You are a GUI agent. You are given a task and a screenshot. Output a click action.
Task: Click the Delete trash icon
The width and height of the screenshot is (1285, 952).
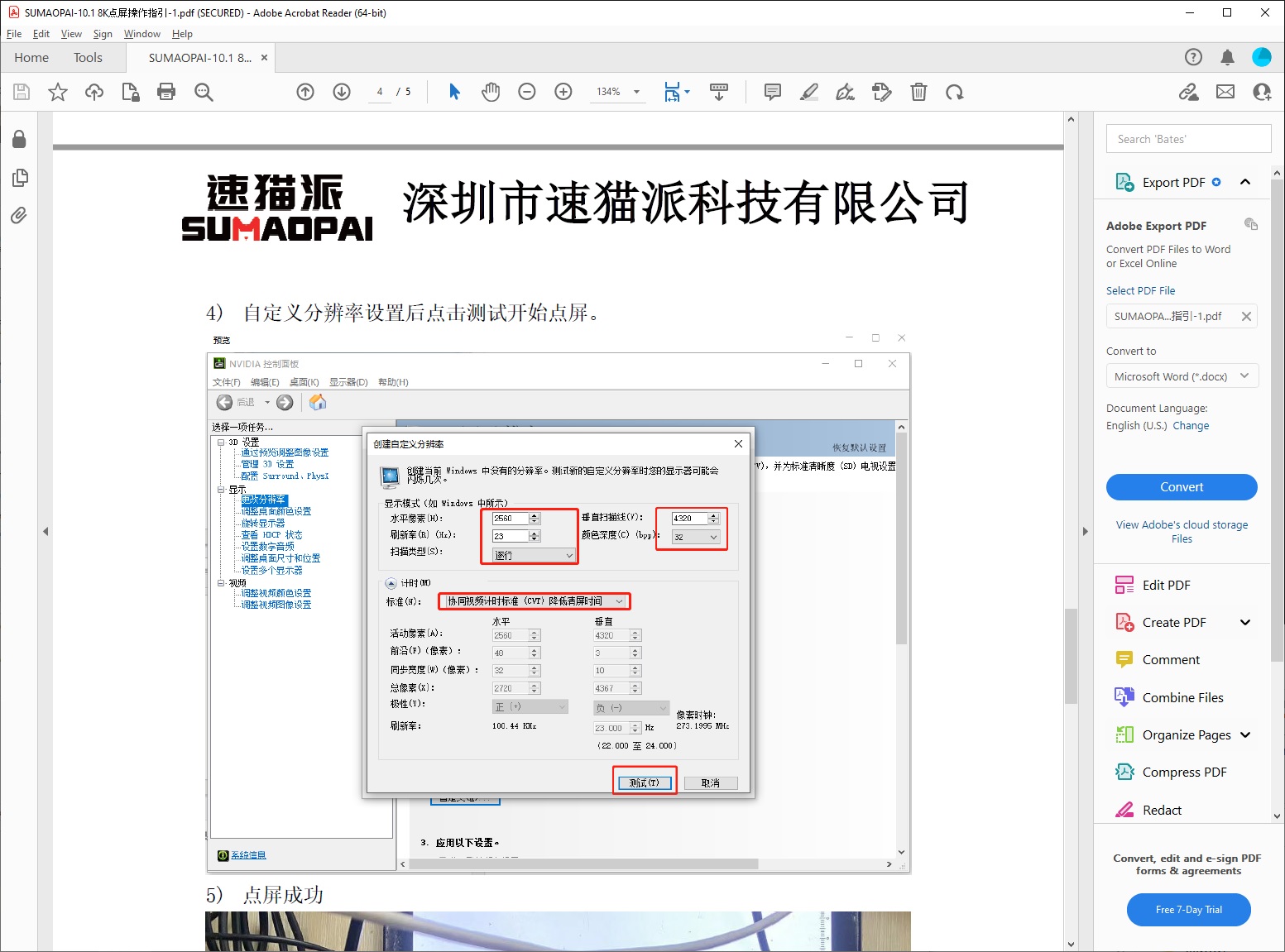pyautogui.click(x=918, y=92)
